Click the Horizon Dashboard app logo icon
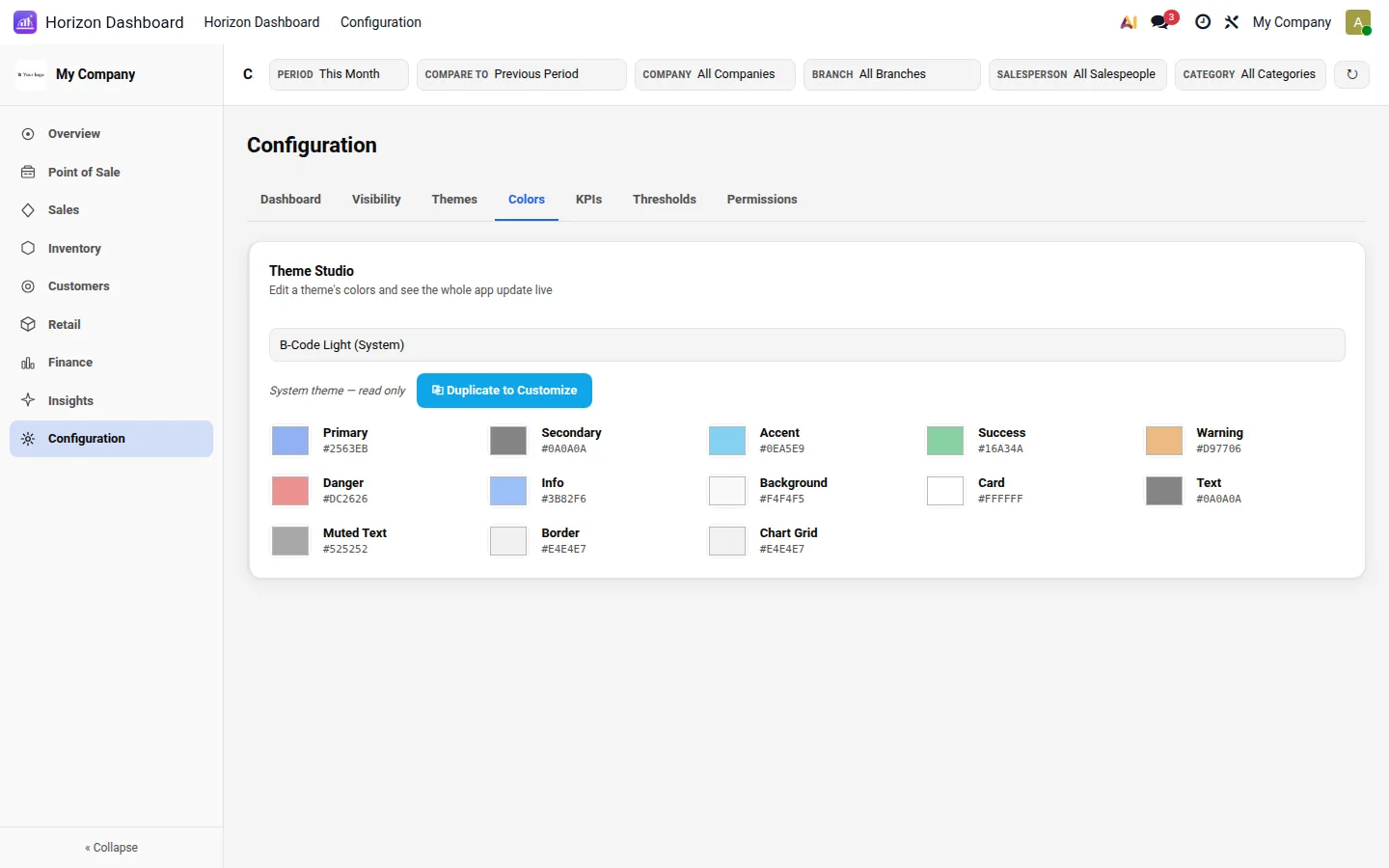This screenshot has width=1389, height=868. pyautogui.click(x=25, y=22)
